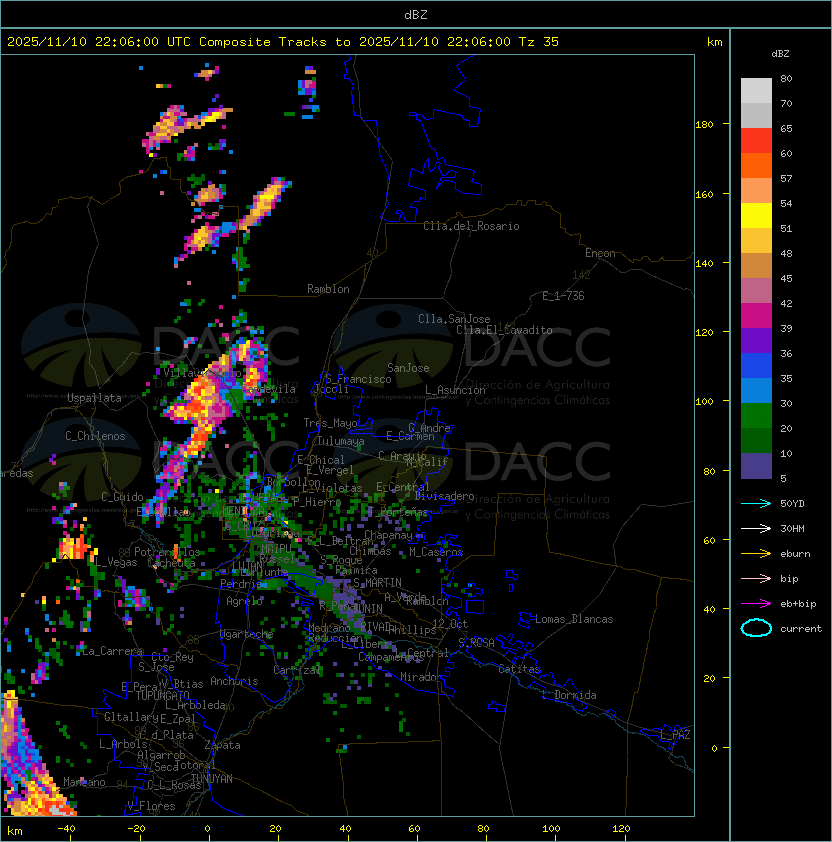Click the Clla.El_Cavadito label
832x842 pixels.
click(x=504, y=330)
